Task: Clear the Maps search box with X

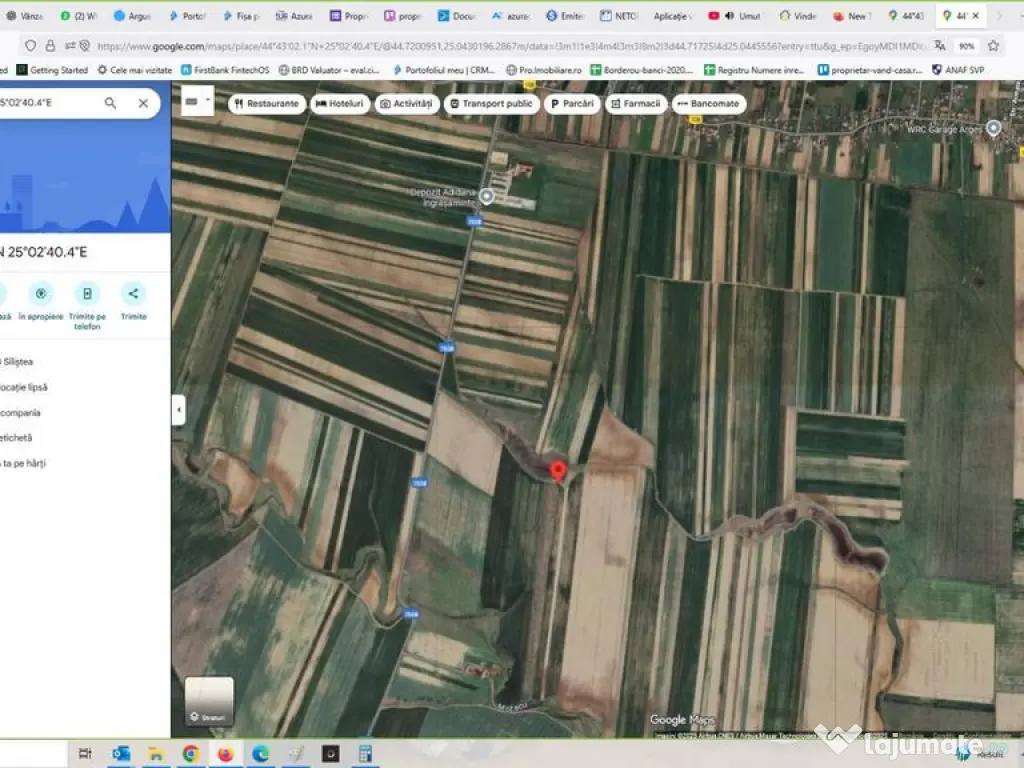Action: click(x=143, y=103)
